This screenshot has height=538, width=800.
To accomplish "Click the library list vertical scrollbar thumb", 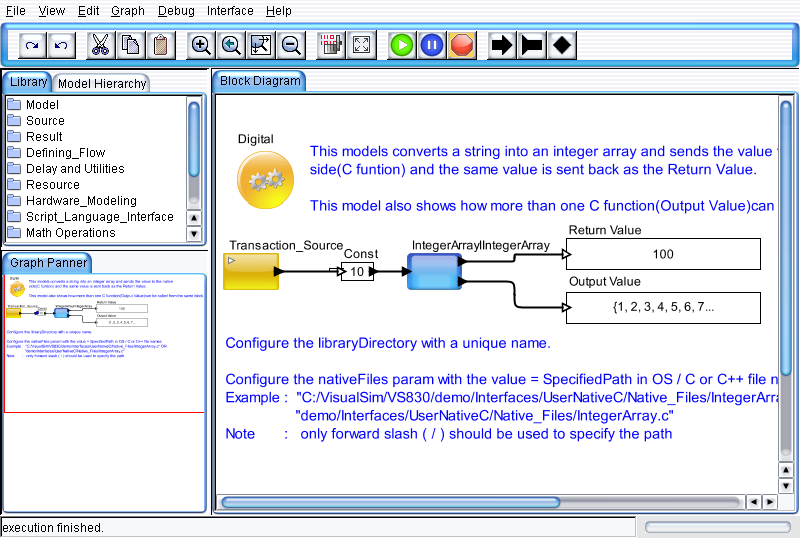I will [194, 139].
